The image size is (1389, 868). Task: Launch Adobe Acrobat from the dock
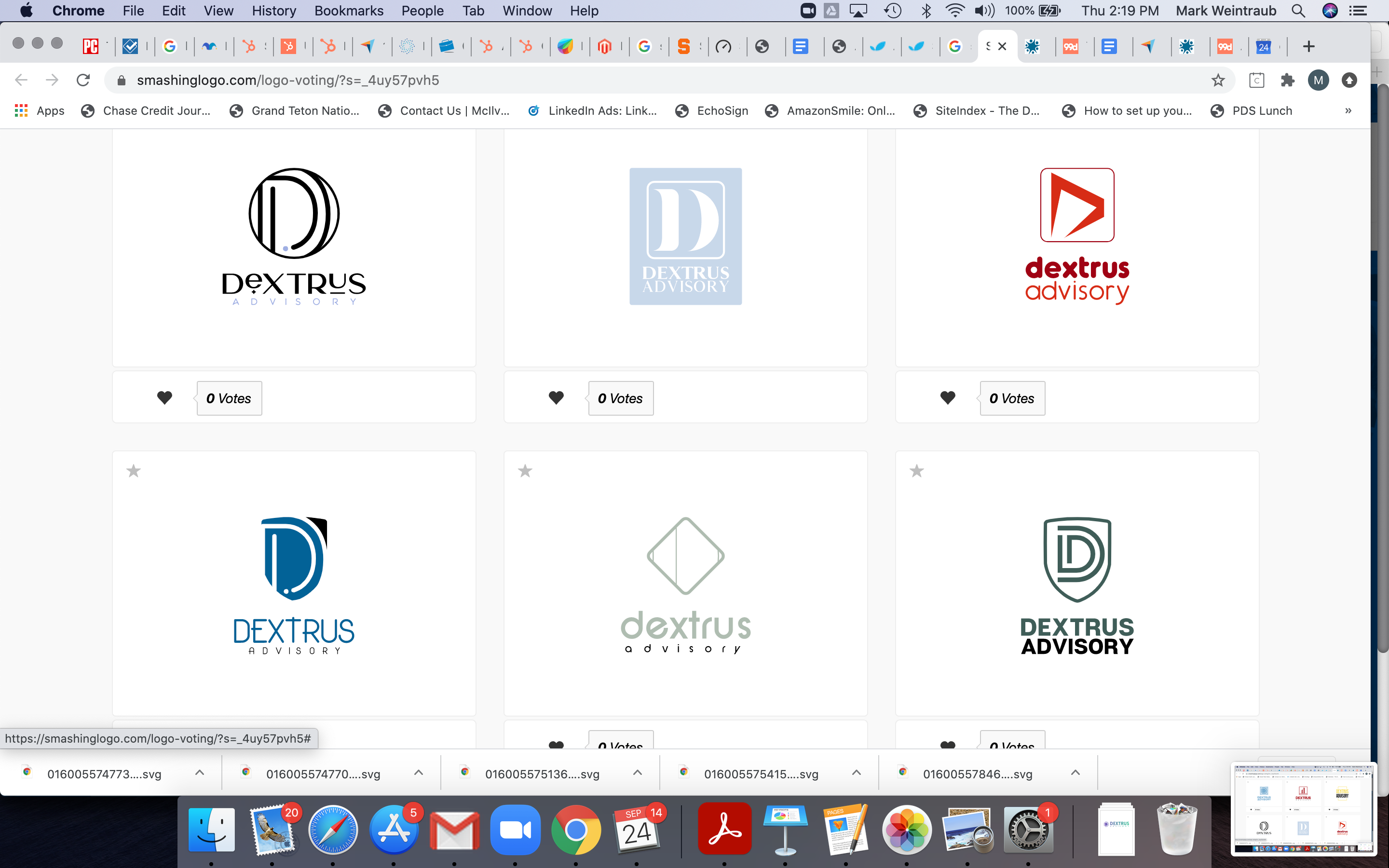[x=724, y=829]
